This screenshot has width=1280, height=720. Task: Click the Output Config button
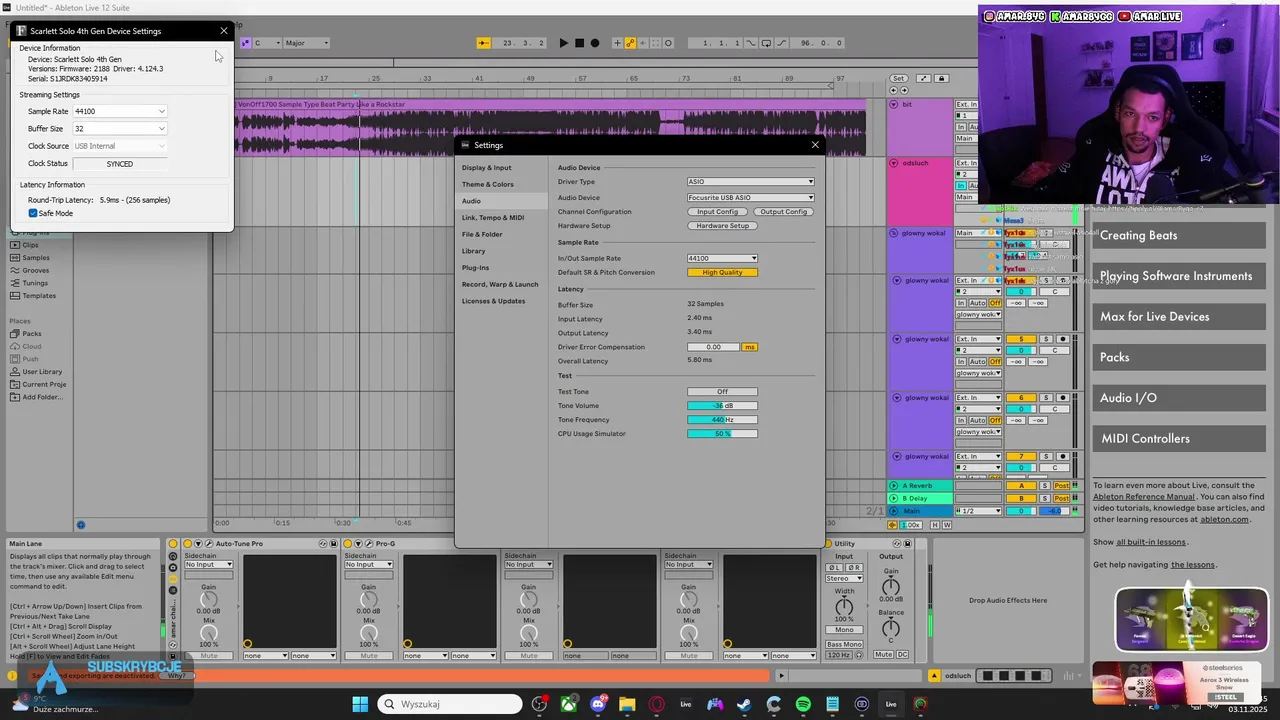783,212
